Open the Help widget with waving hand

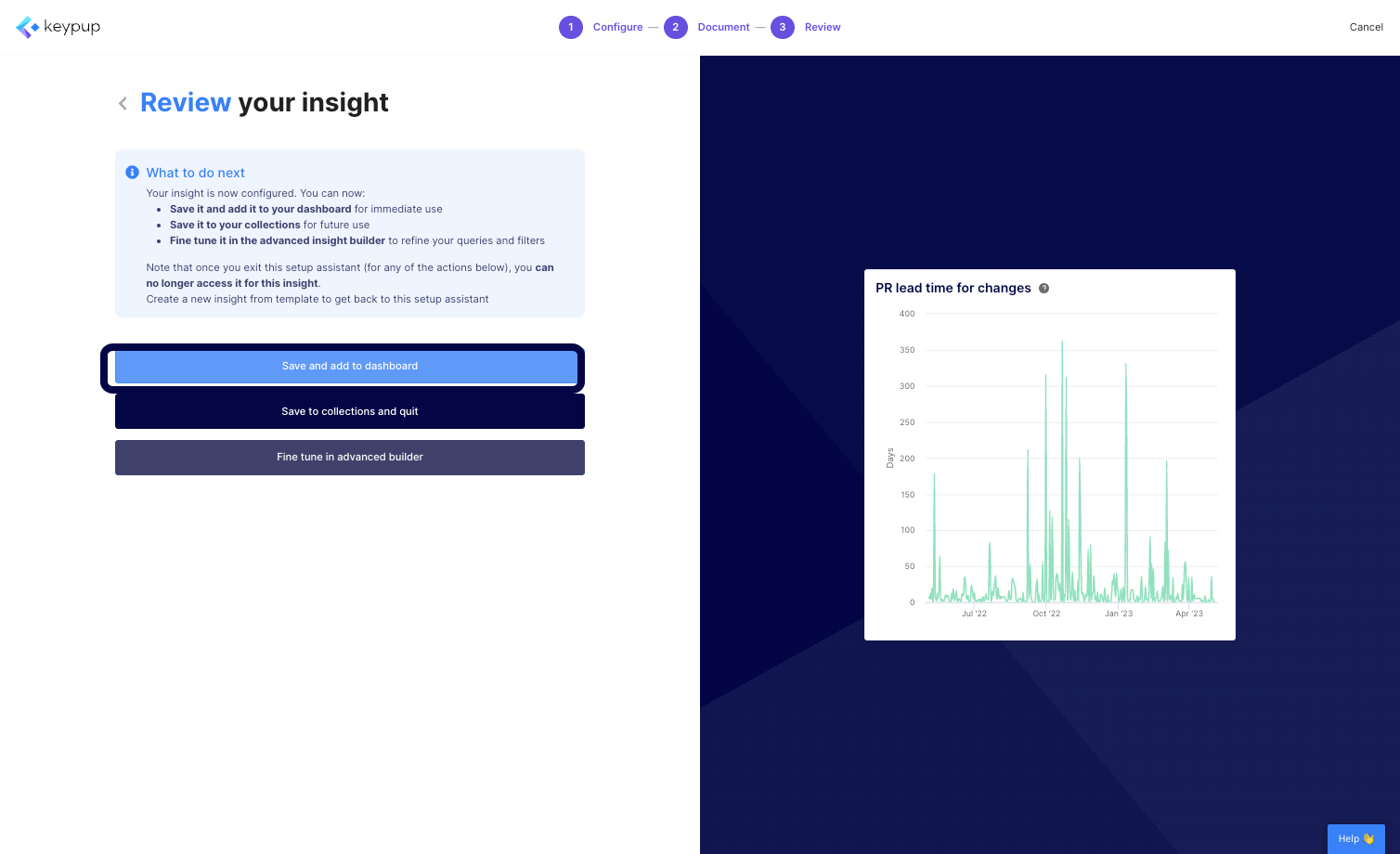pos(1355,838)
